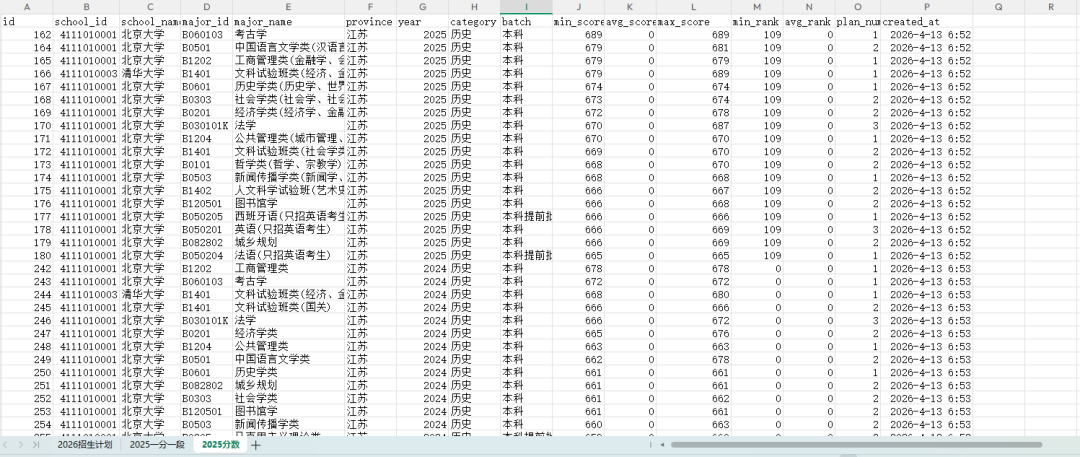Screen dimensions: 1080x457
Task: Select column L header
Action: [x=694, y=7]
